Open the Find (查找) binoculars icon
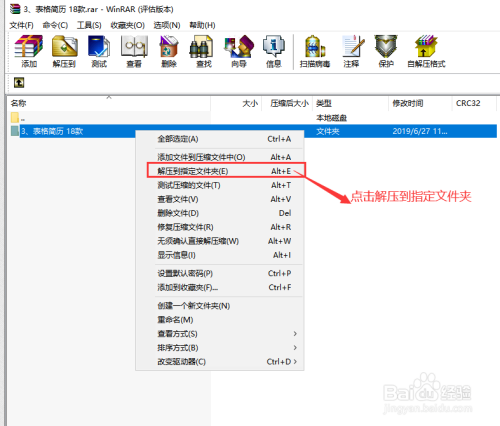 [204, 52]
